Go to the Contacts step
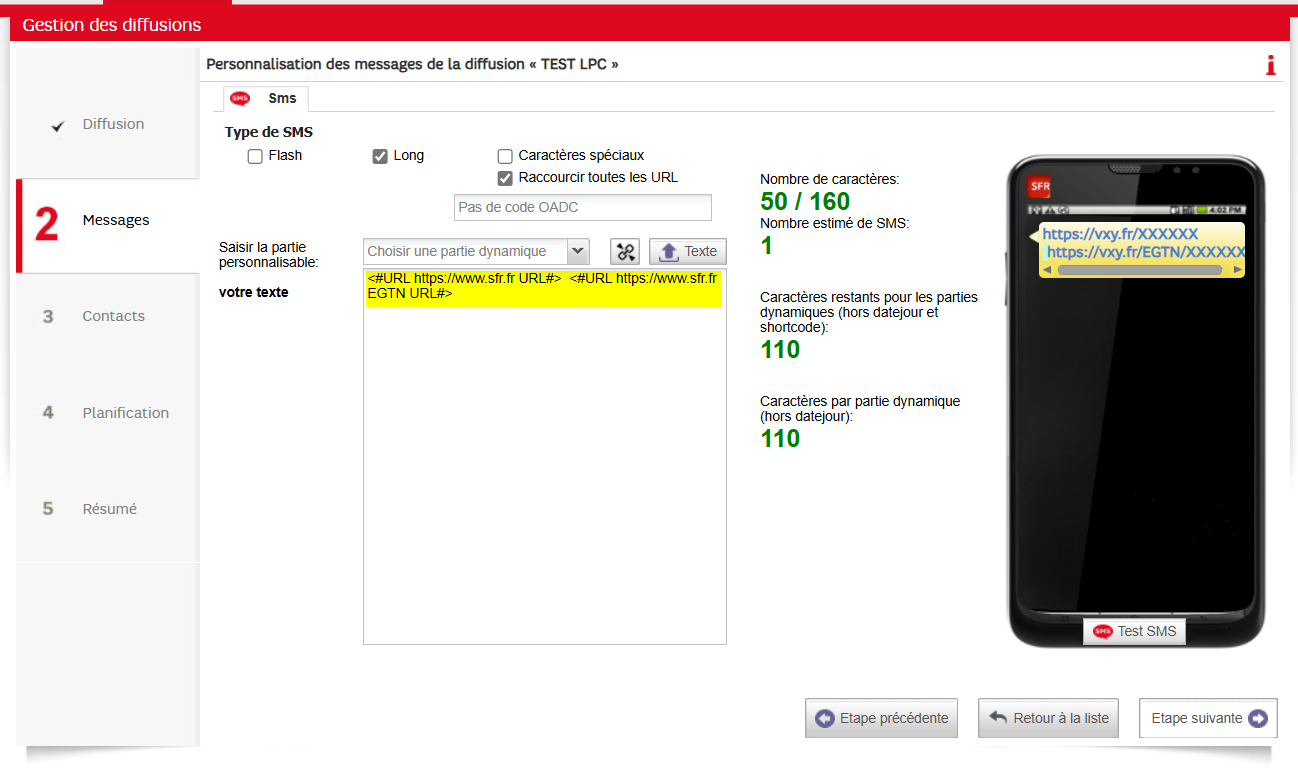Screen dimensions: 1298x776 pos(113,316)
